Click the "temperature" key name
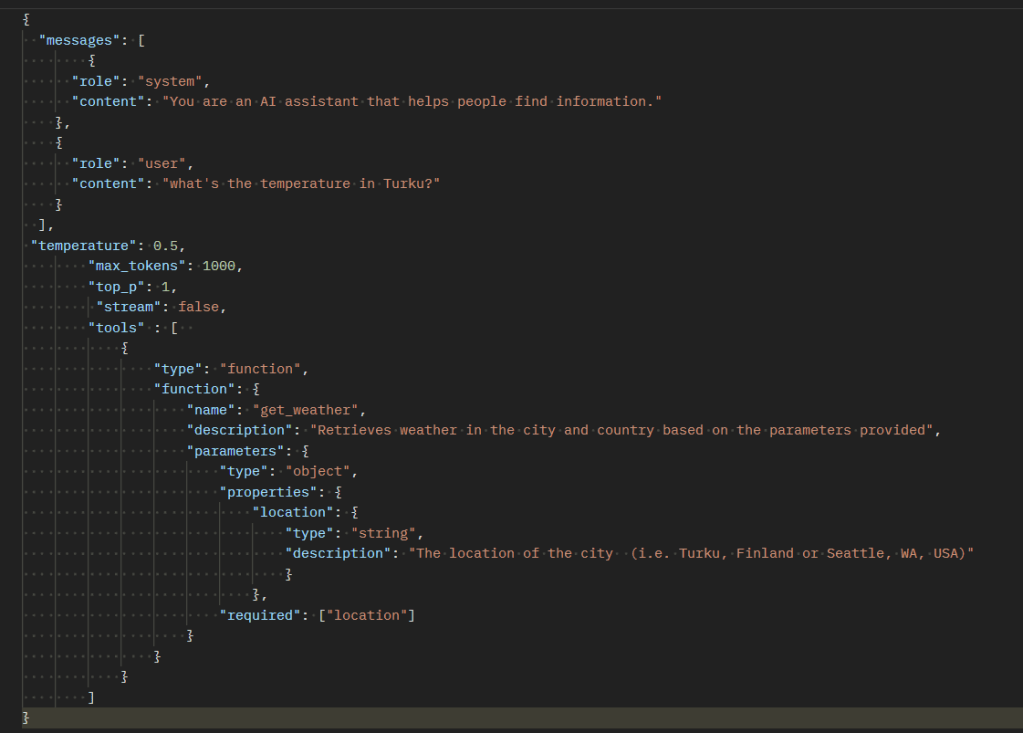 click(84, 245)
